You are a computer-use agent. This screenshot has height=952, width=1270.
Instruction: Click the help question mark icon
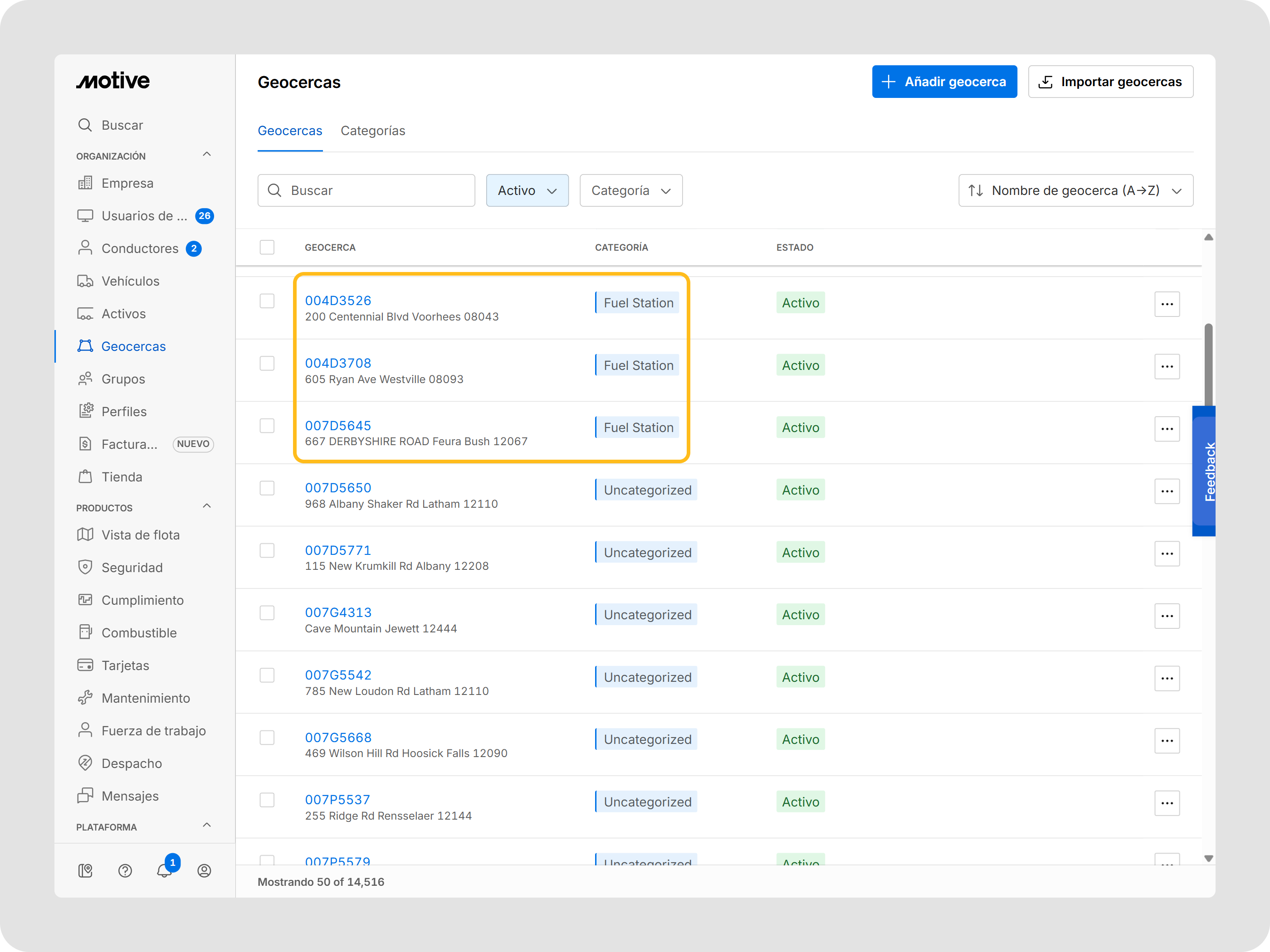[x=125, y=870]
